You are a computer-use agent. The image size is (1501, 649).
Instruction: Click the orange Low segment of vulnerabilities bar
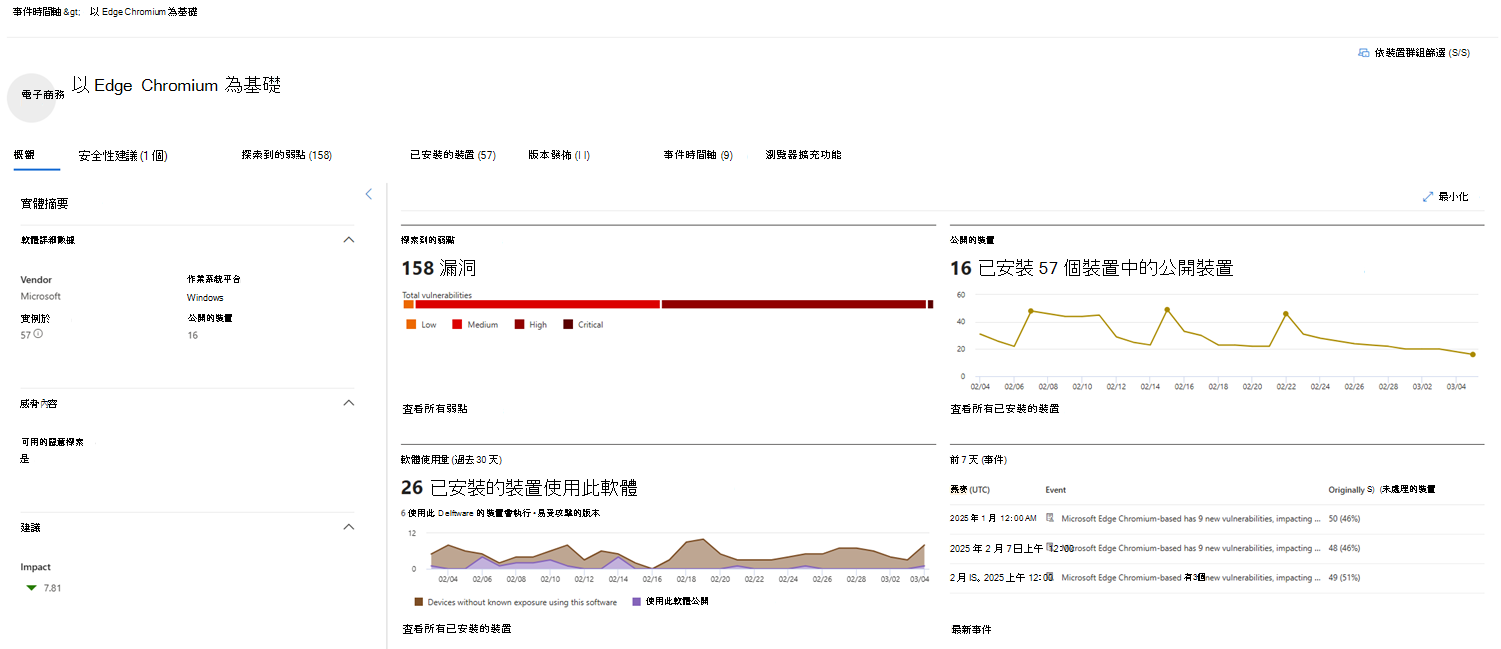pyautogui.click(x=408, y=304)
